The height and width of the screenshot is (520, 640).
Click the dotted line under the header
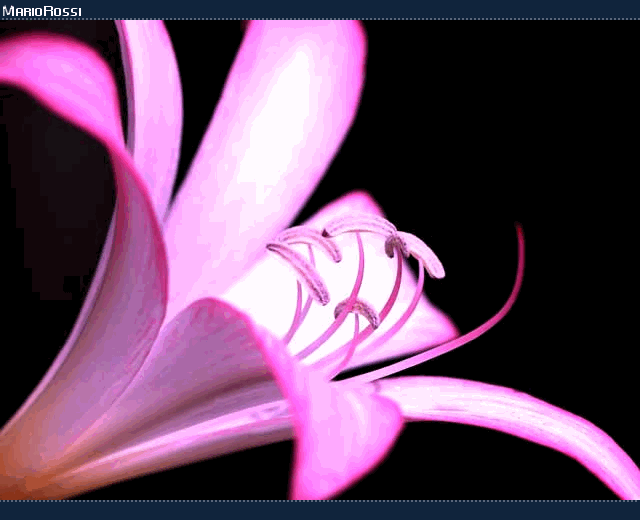pyautogui.click(x=320, y=20)
